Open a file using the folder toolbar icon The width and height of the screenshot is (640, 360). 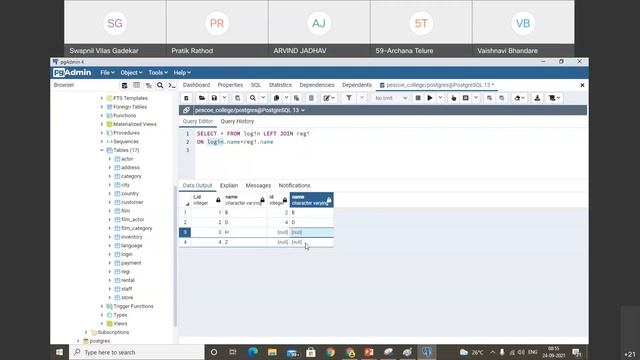click(x=201, y=98)
